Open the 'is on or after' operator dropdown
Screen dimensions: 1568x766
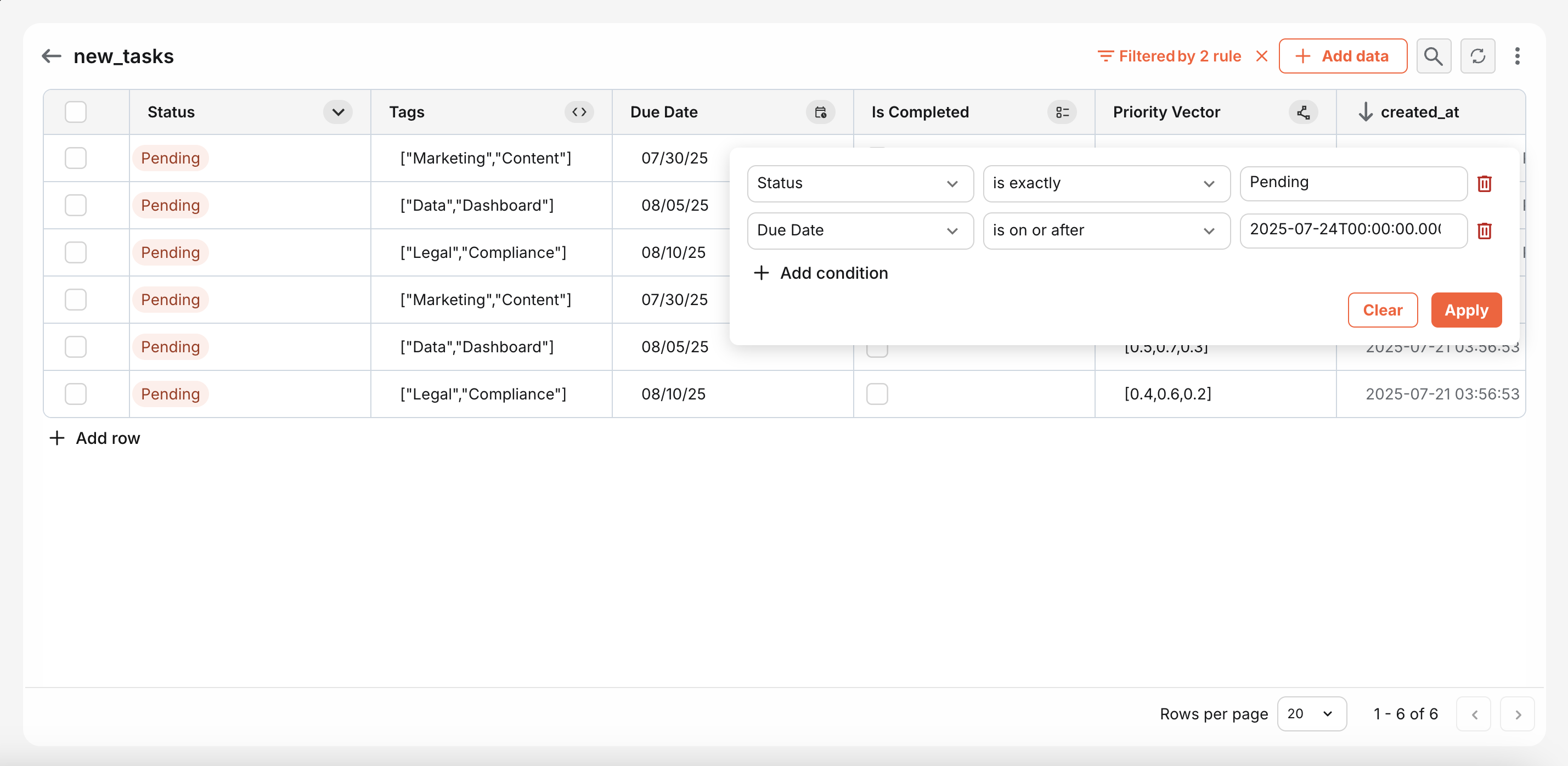click(1106, 231)
